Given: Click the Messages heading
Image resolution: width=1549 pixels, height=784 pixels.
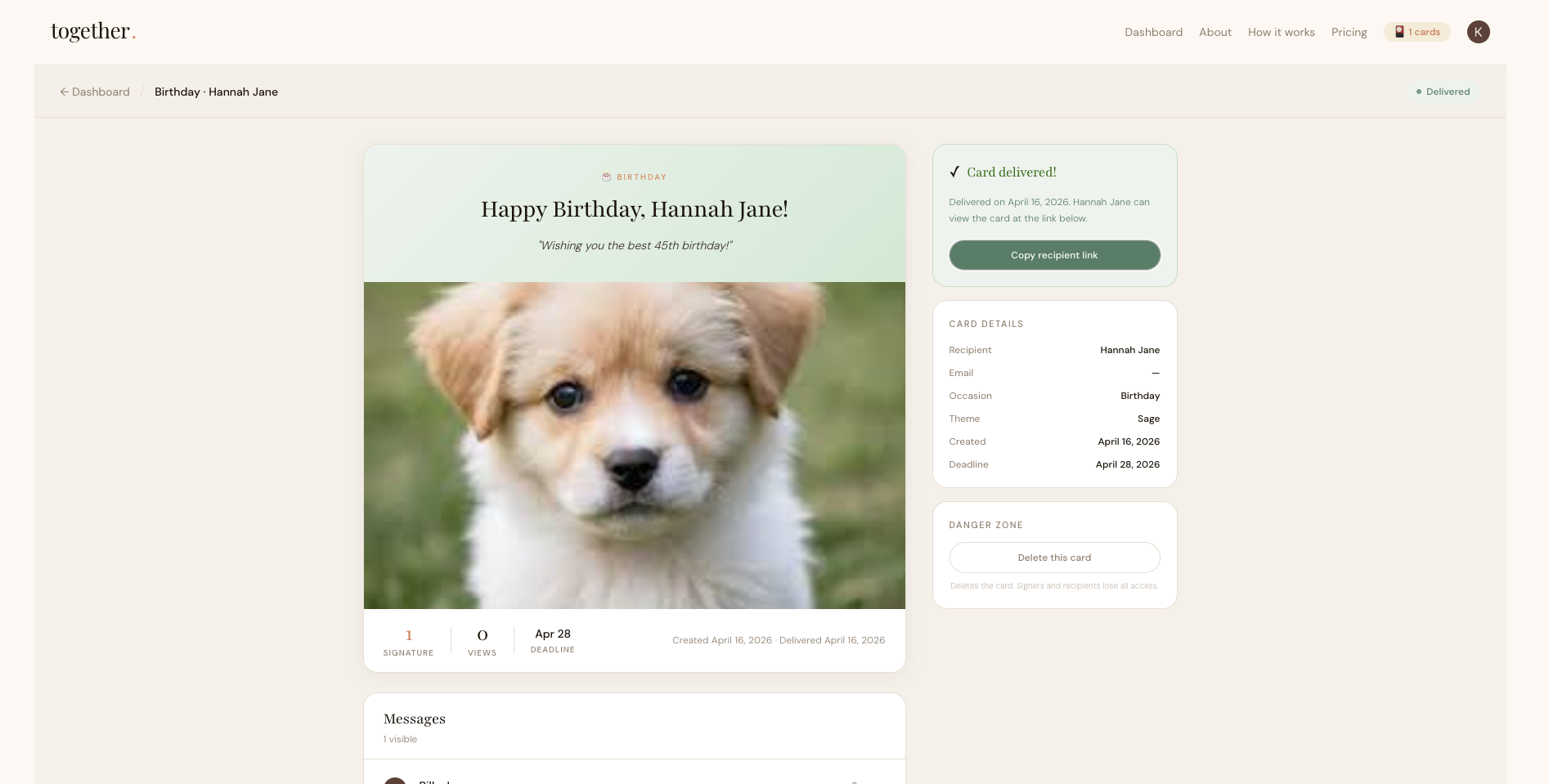Looking at the screenshot, I should coord(415,719).
